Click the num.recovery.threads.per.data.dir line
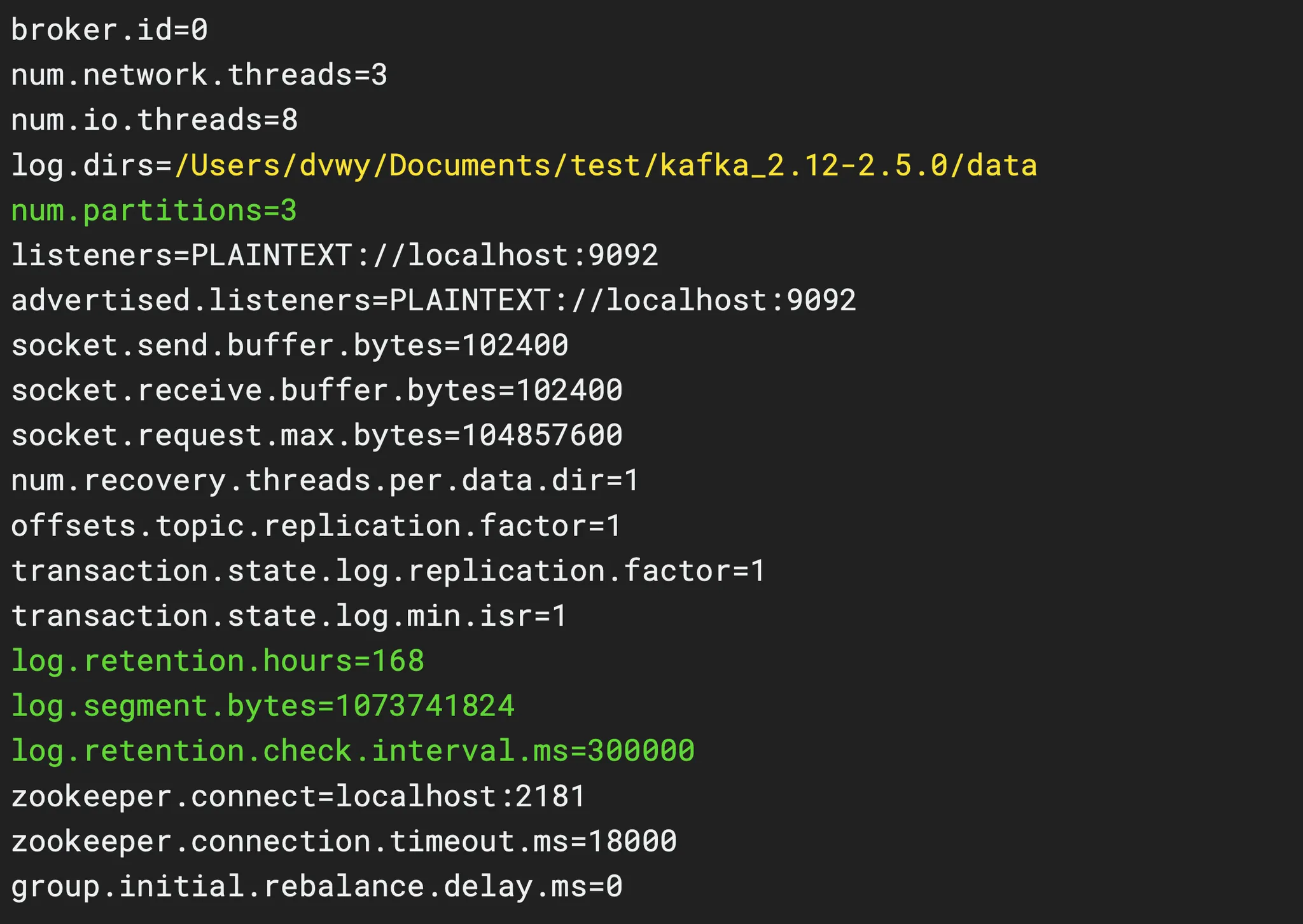 coord(325,481)
